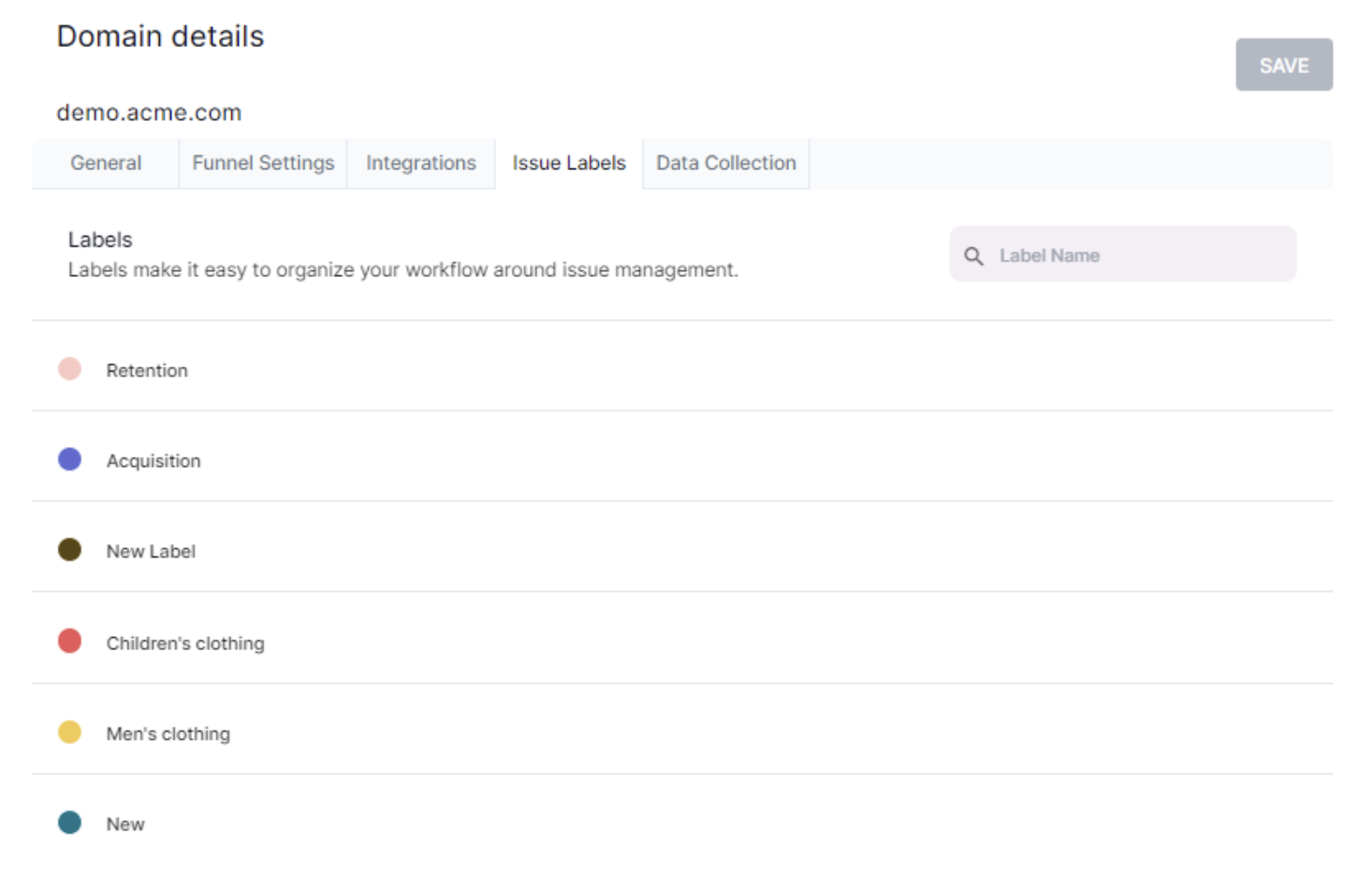The image size is (1372, 870).
Task: Select the Issue Labels tab
Action: point(568,163)
